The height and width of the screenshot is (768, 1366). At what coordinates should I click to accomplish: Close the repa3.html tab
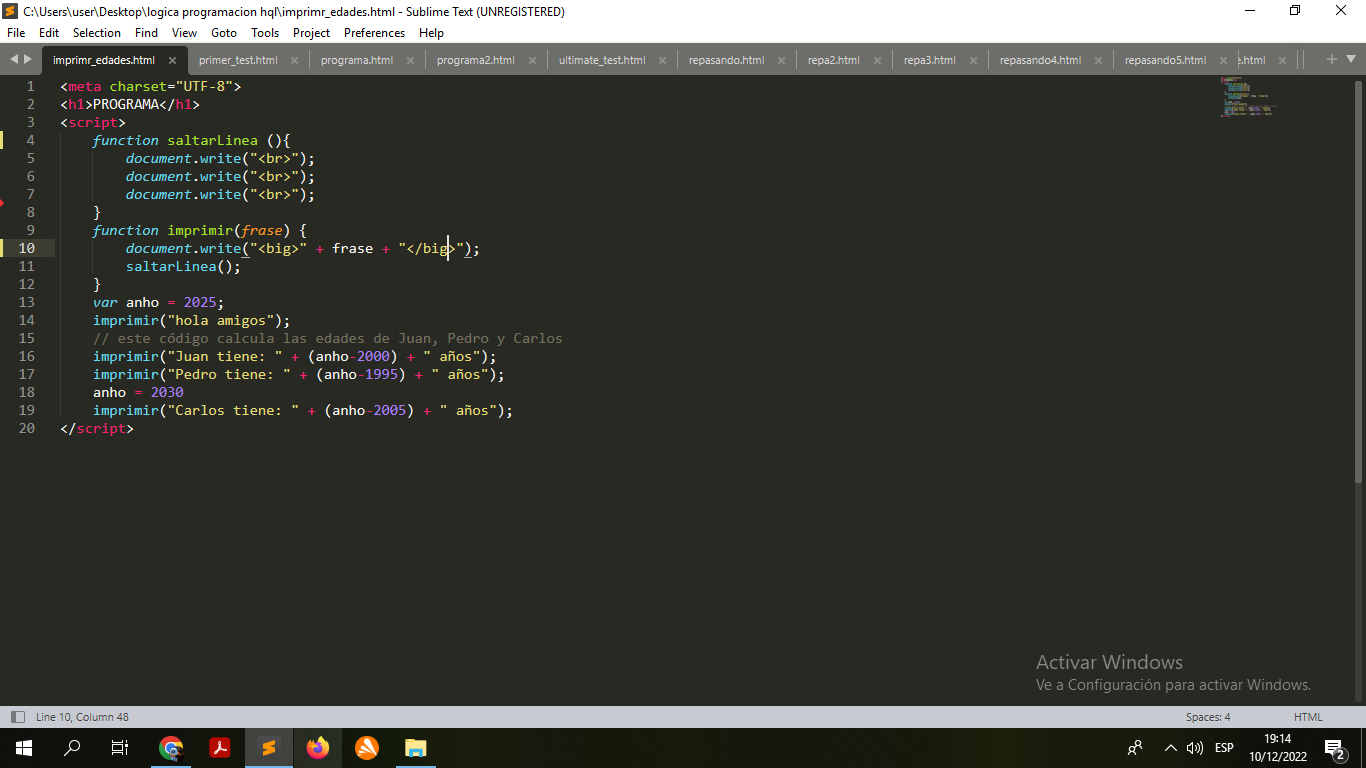[973, 60]
